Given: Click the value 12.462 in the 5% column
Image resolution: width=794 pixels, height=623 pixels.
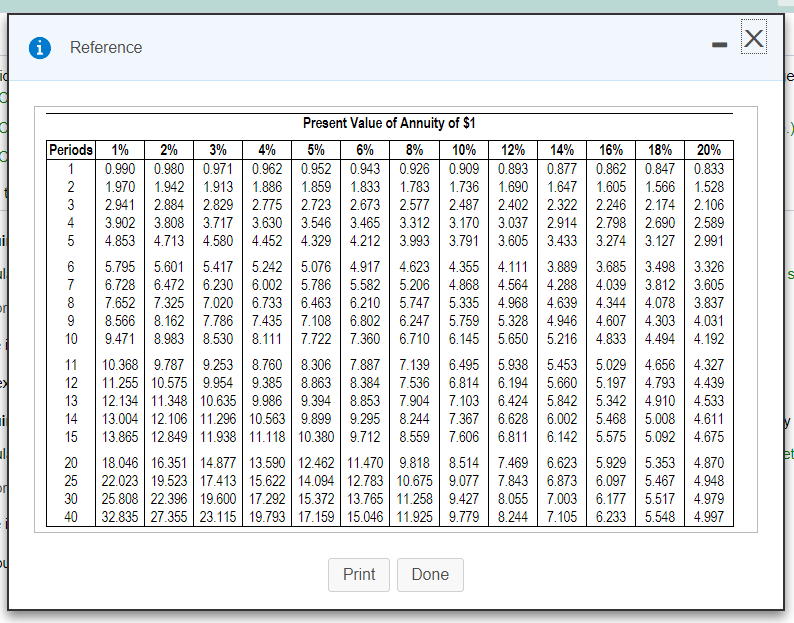Looking at the screenshot, I should click(316, 463).
